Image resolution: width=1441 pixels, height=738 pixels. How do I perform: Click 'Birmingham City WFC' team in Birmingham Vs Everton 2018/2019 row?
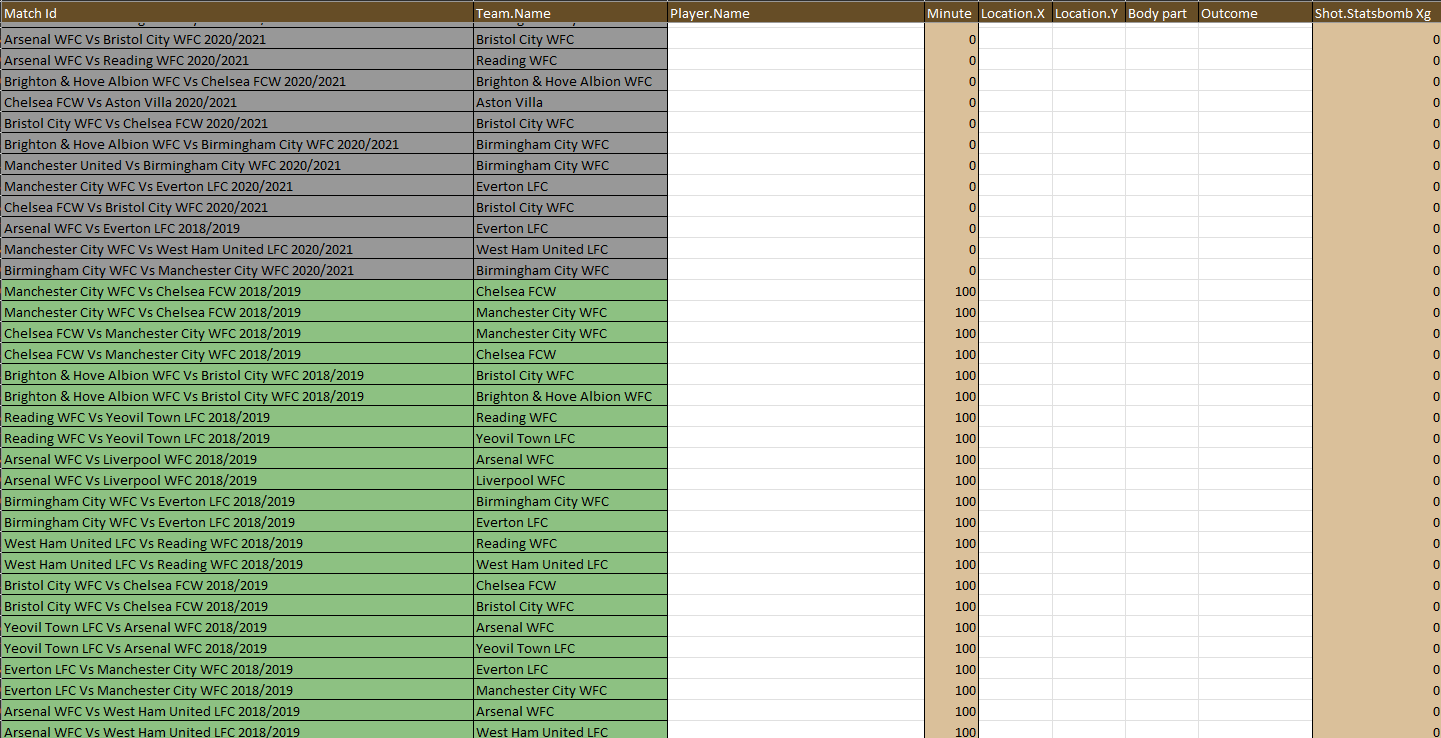(x=570, y=501)
